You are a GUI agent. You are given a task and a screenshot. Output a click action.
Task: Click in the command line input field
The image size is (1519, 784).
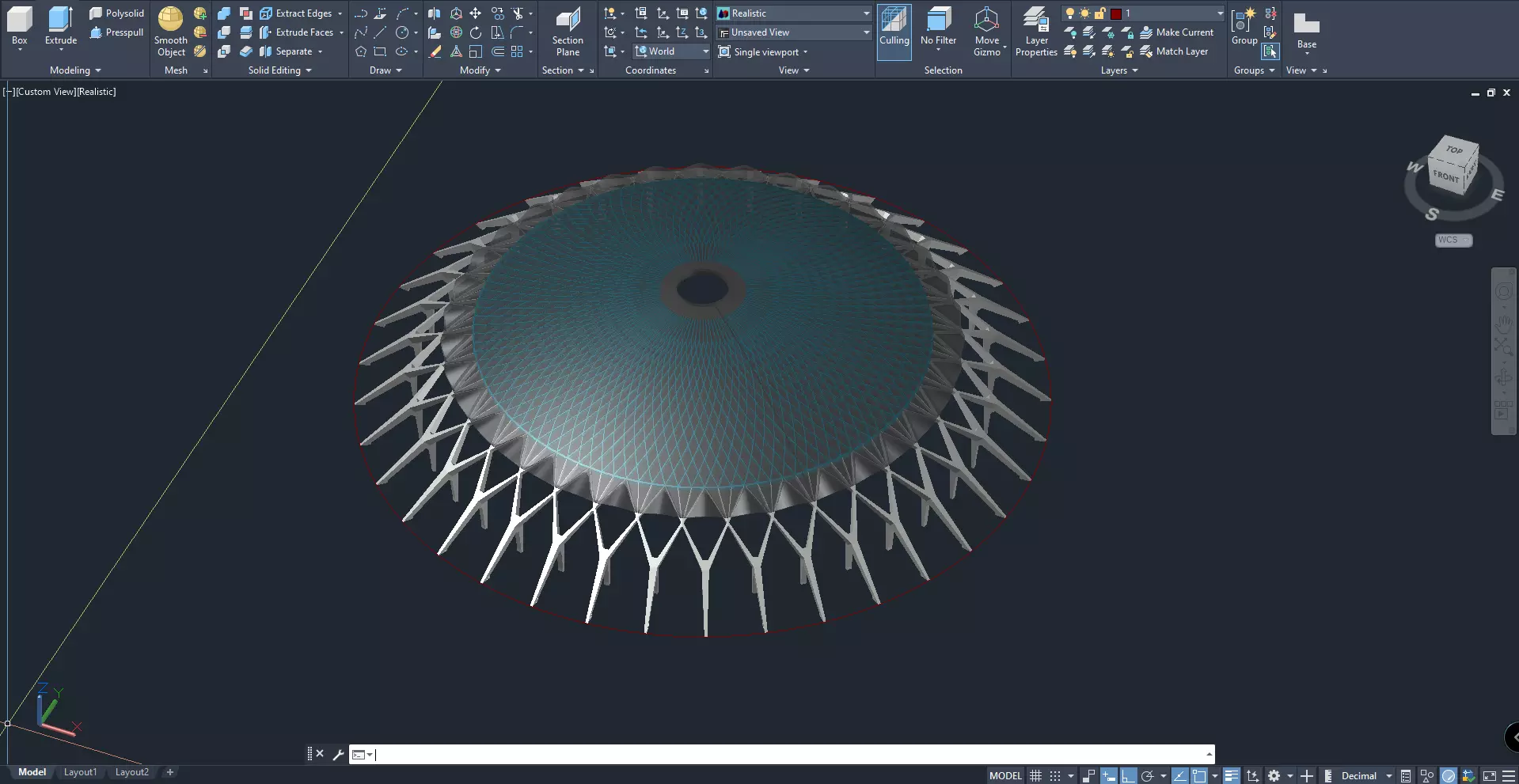point(792,755)
